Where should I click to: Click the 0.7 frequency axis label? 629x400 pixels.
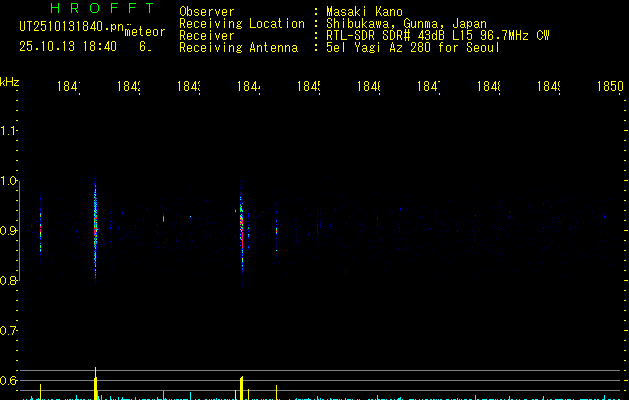9,331
